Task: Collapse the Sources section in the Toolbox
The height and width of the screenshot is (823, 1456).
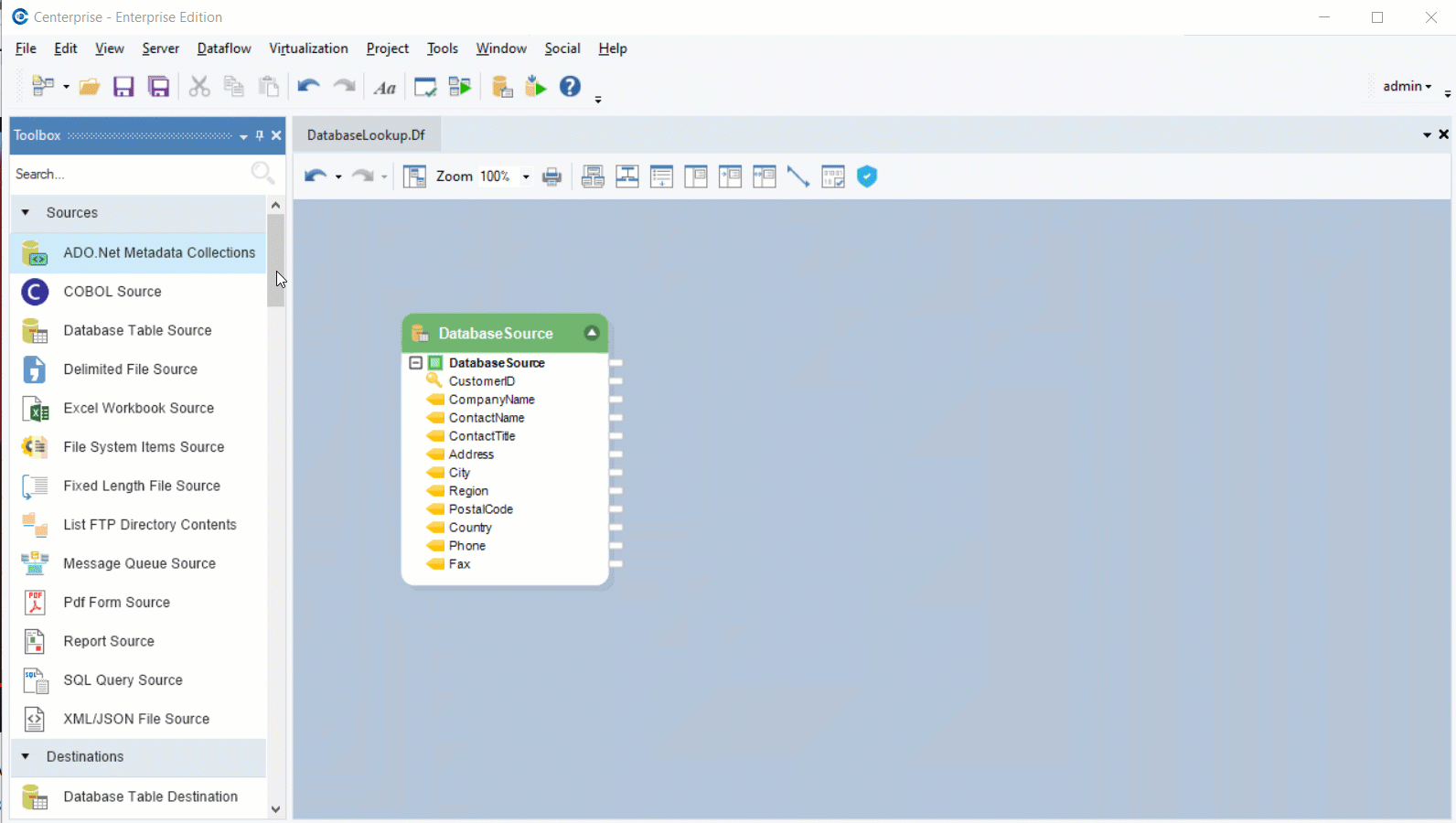Action: [x=26, y=213]
